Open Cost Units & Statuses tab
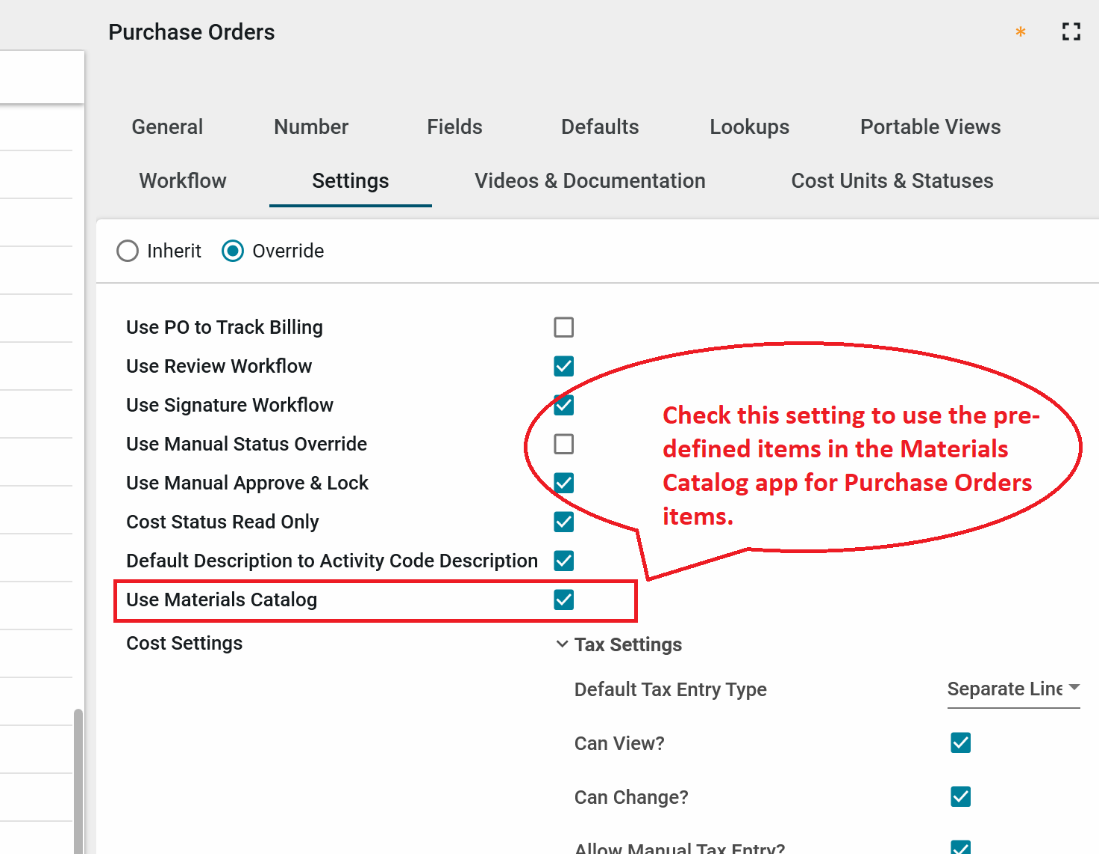 [892, 181]
